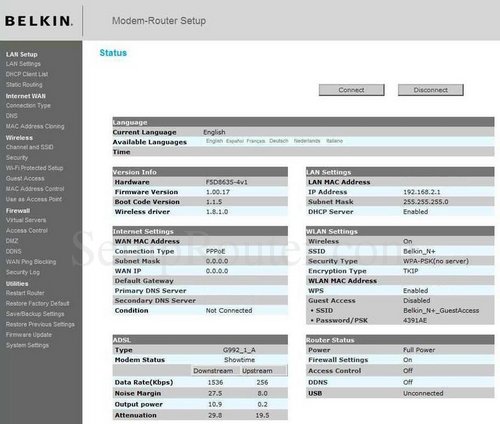Viewport: 500px width, 424px height.
Task: Open the DMZ sidebar link
Action: (x=12, y=241)
